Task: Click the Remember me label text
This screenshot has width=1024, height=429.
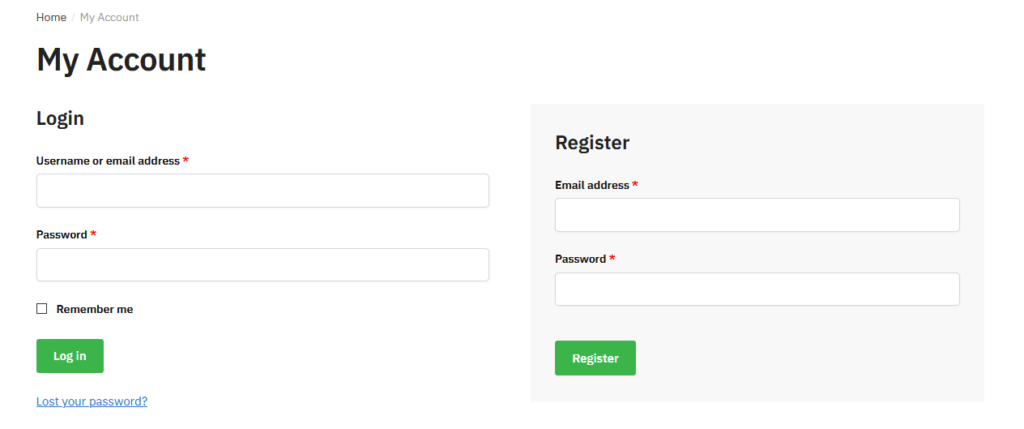Action: [94, 309]
